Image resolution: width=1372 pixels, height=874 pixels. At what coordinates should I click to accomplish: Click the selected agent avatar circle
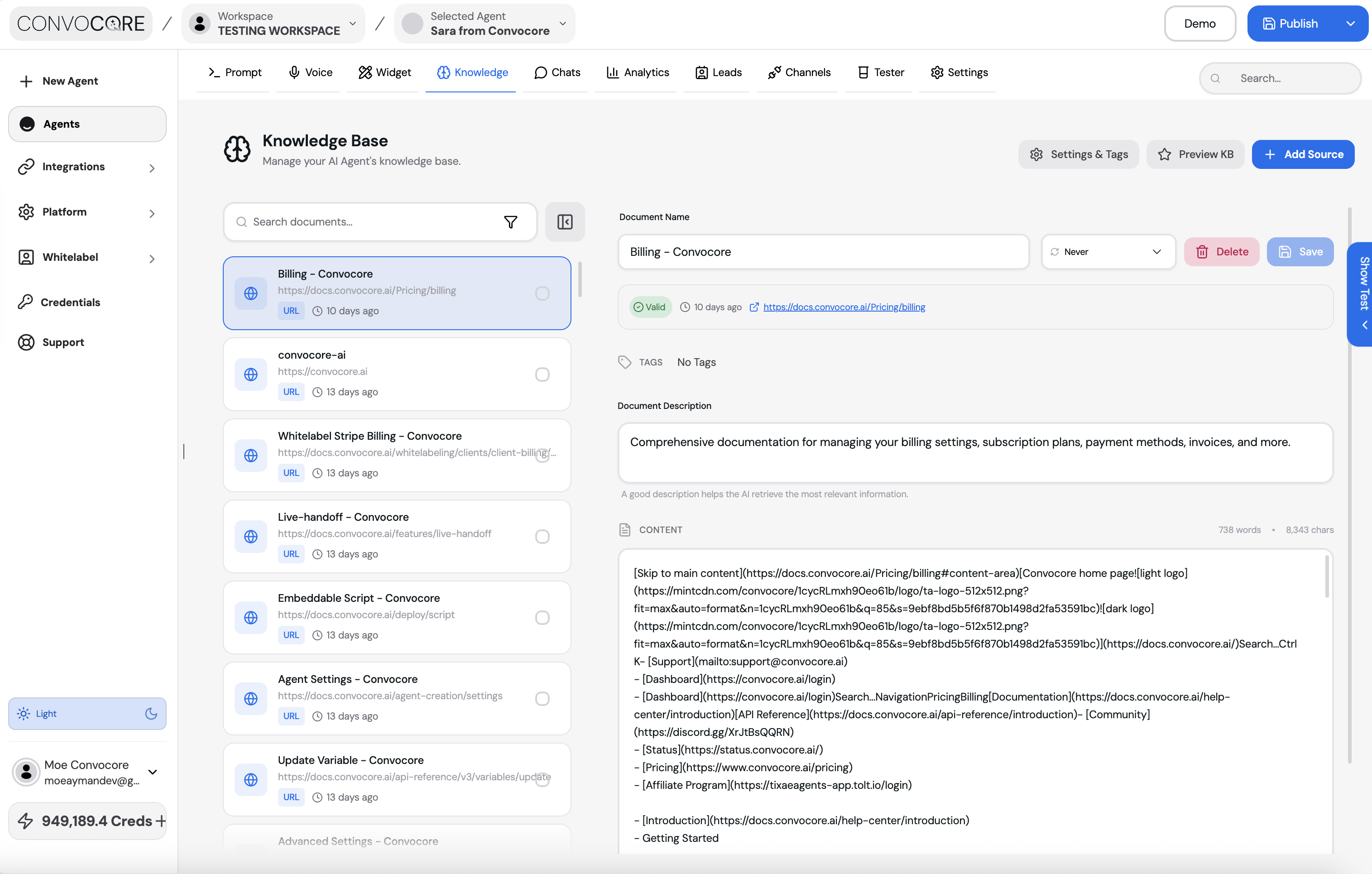tap(413, 24)
